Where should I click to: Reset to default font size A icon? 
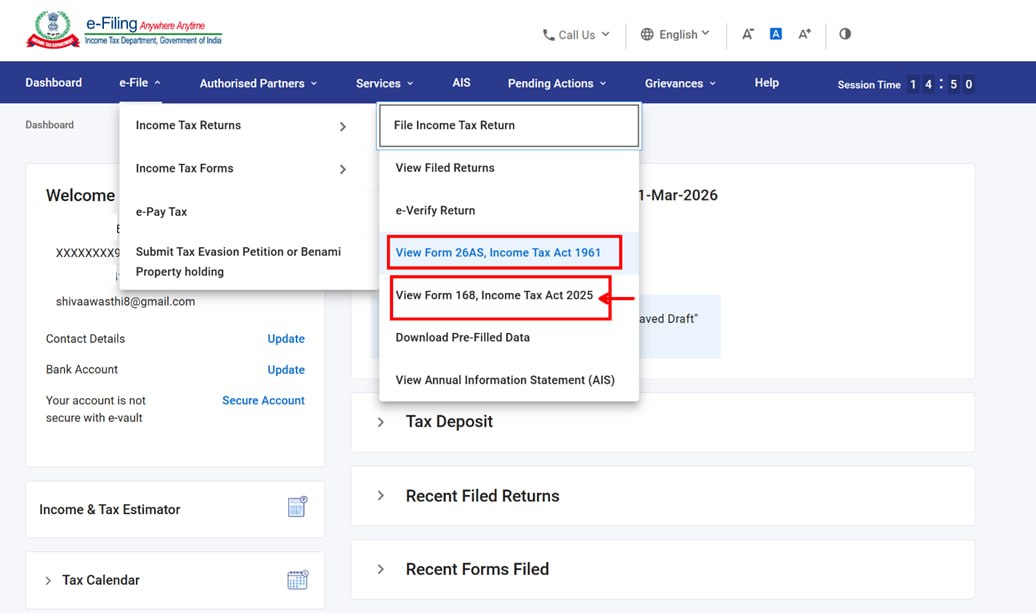776,34
